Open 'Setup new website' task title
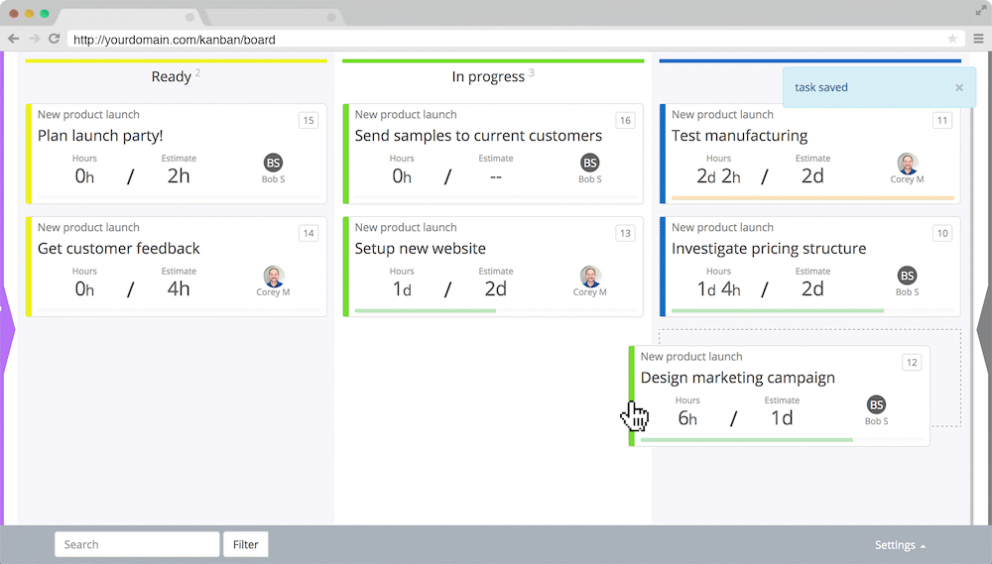 420,248
